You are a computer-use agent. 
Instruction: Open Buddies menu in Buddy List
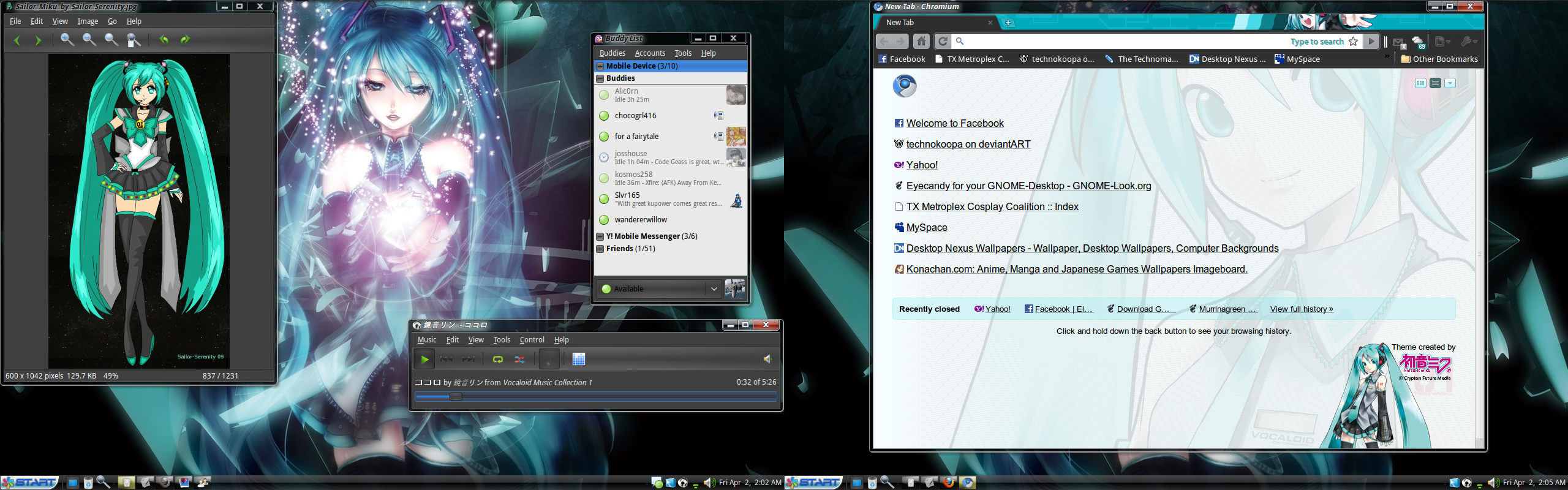click(612, 53)
